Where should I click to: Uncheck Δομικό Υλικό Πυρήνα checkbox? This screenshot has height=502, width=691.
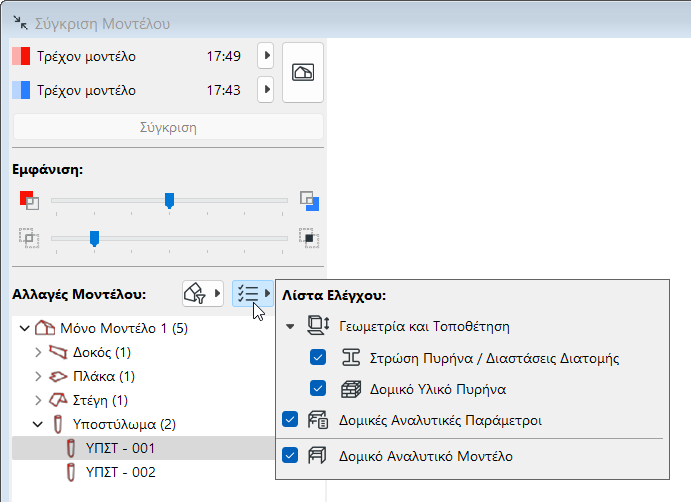coord(318,389)
